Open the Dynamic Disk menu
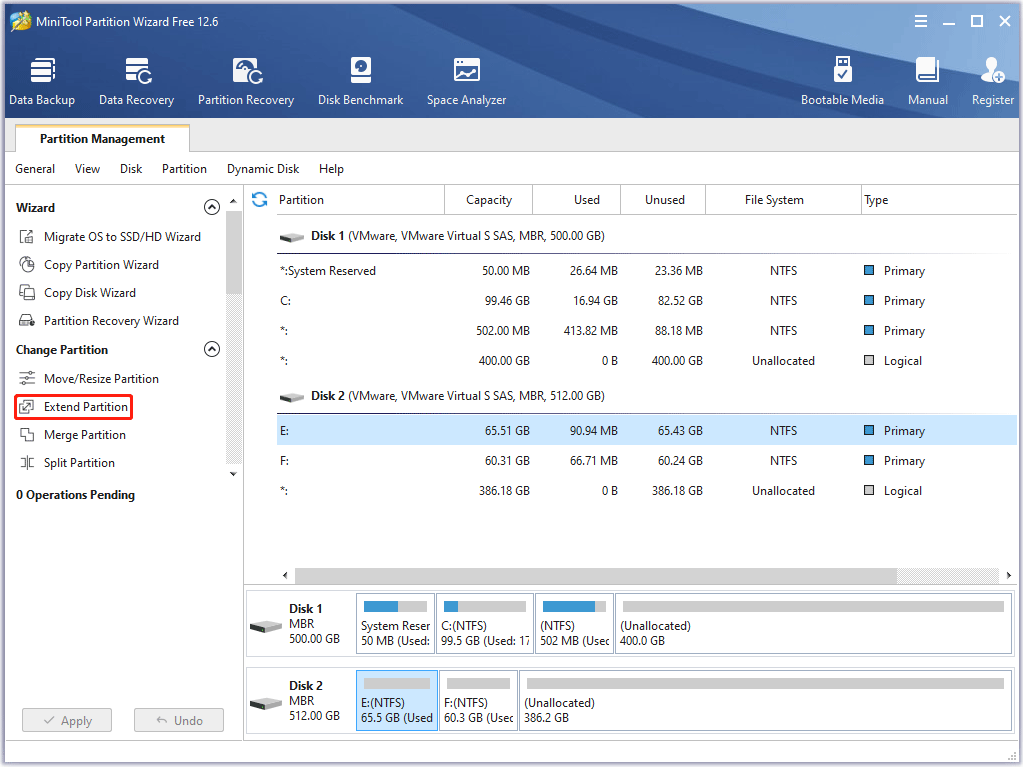The height and width of the screenshot is (767, 1023). [x=262, y=169]
